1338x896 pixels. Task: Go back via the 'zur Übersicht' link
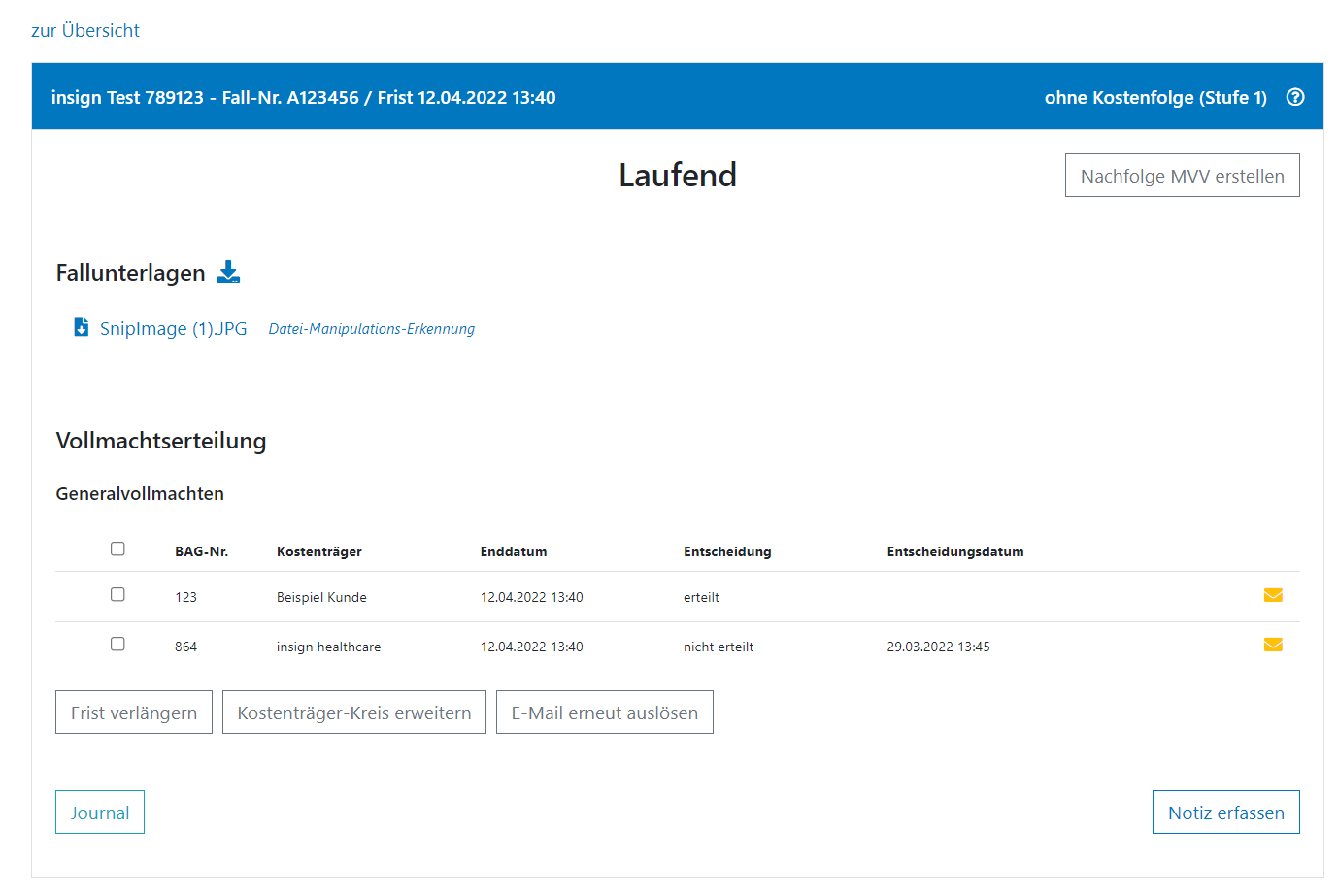point(85,31)
